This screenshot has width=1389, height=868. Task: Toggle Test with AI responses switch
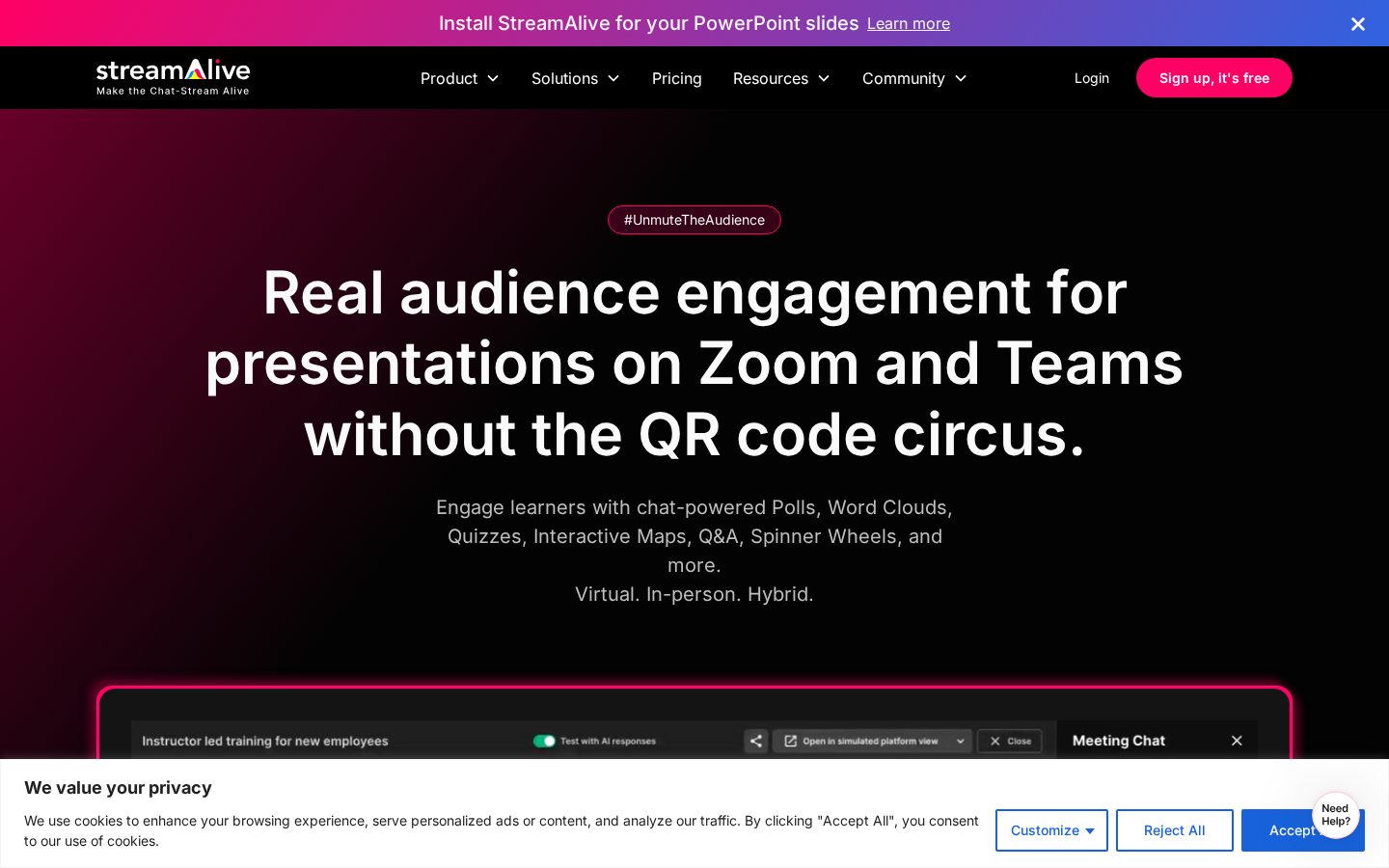click(544, 741)
